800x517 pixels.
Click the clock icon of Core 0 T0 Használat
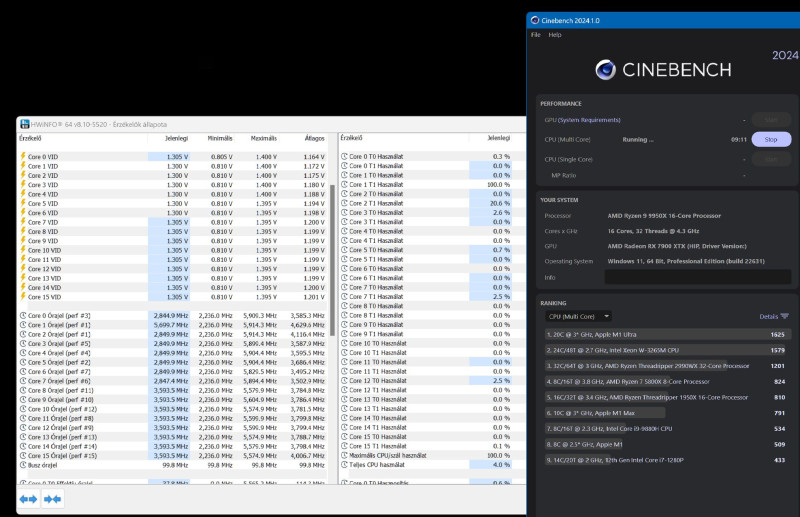344,156
